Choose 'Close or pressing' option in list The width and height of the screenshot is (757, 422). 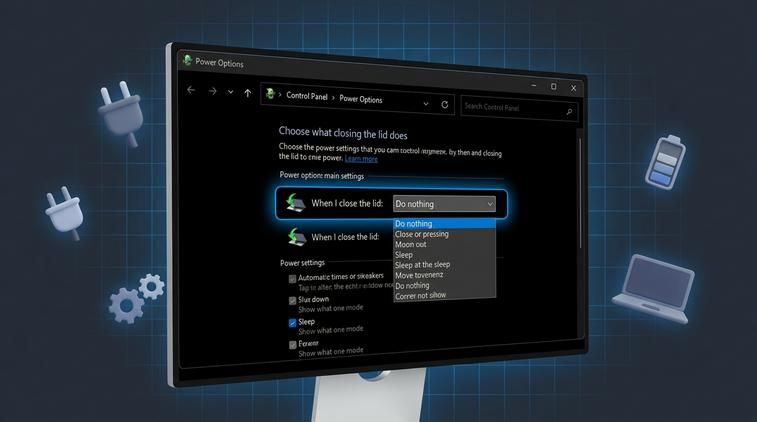click(422, 234)
